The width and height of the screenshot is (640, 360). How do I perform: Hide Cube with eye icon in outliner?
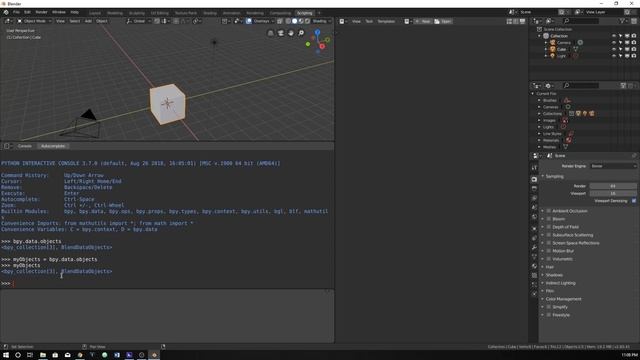click(x=614, y=49)
